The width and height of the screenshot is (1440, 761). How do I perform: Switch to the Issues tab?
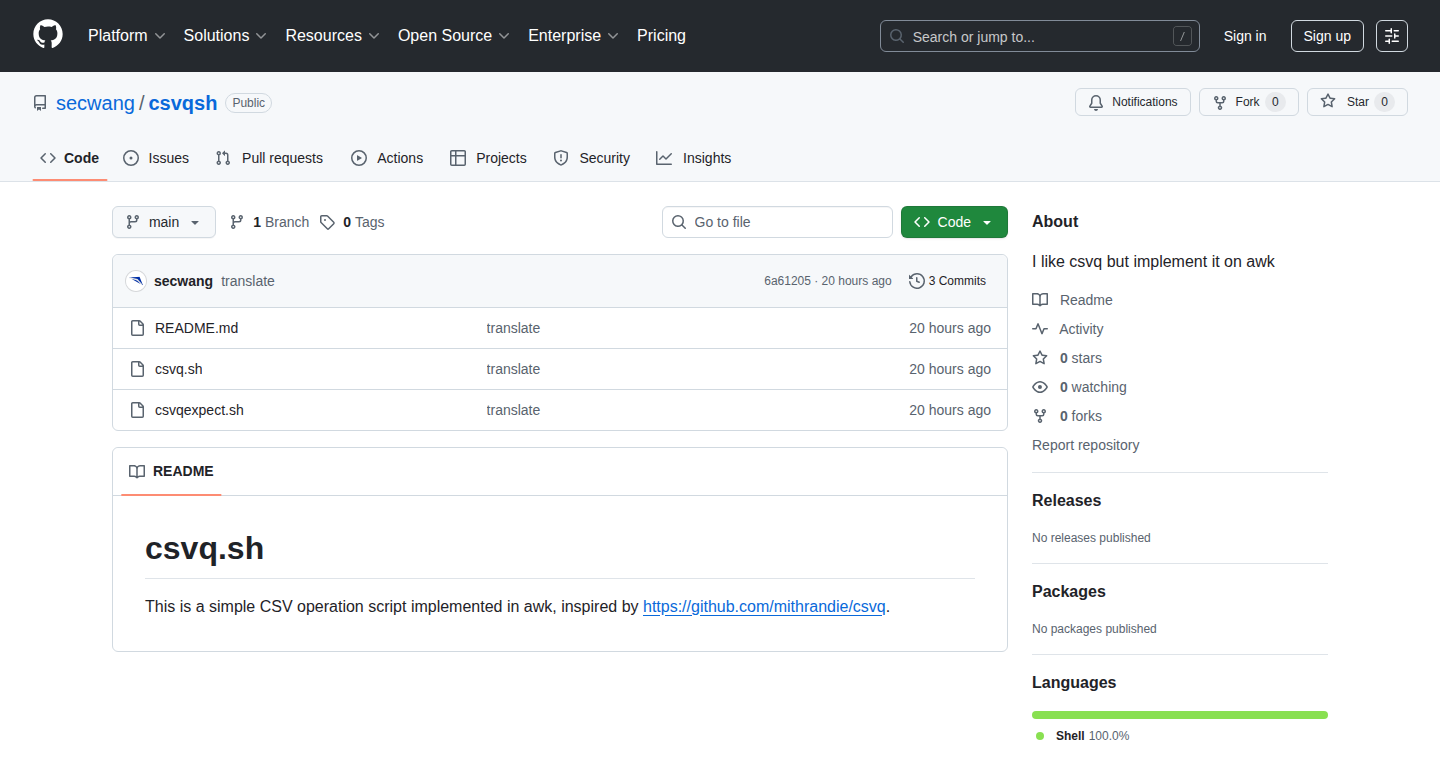pyautogui.click(x=156, y=158)
